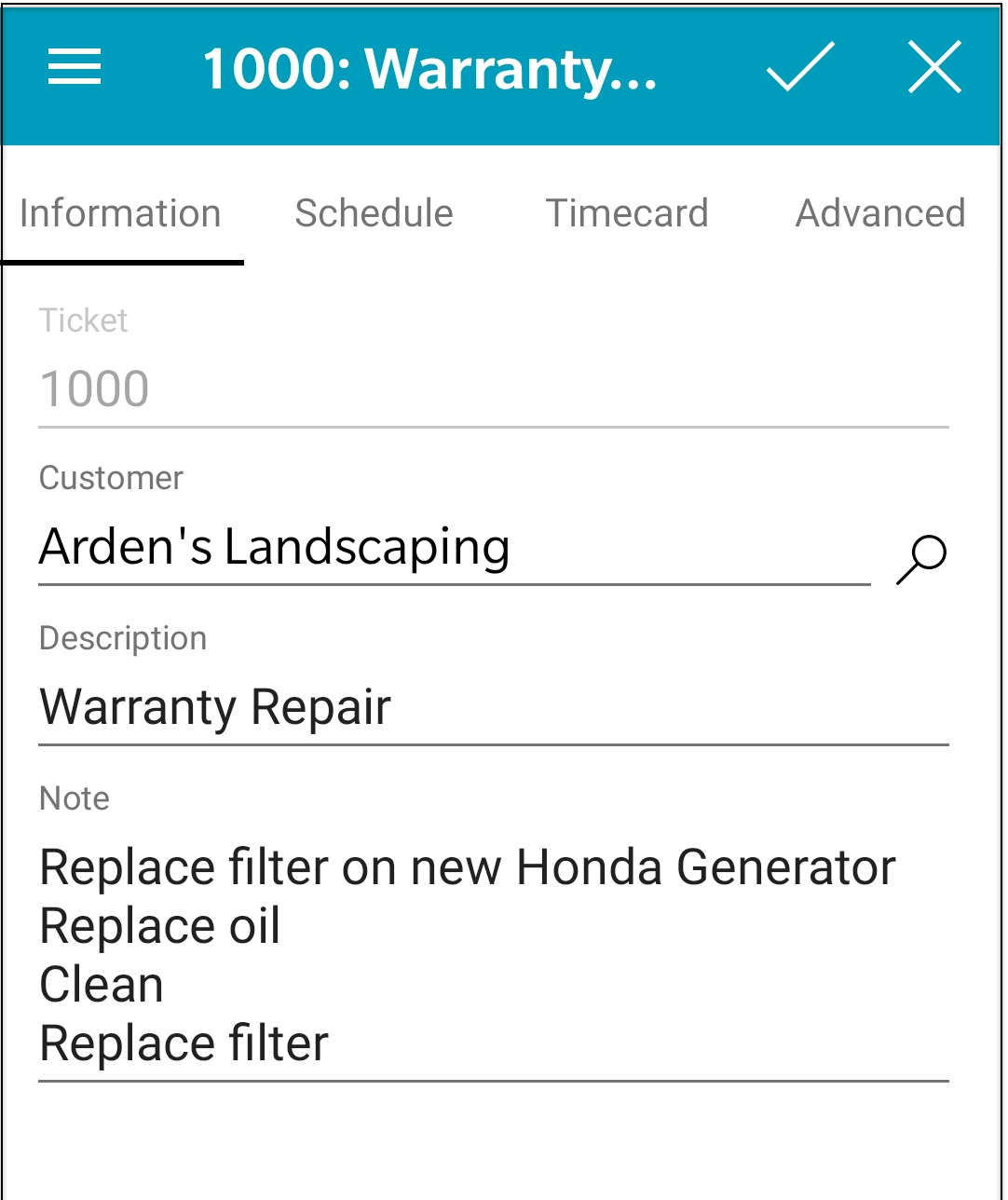Click the last 'Replace filter' note line
Image resolution: width=1008 pixels, height=1200 pixels.
point(184,1043)
